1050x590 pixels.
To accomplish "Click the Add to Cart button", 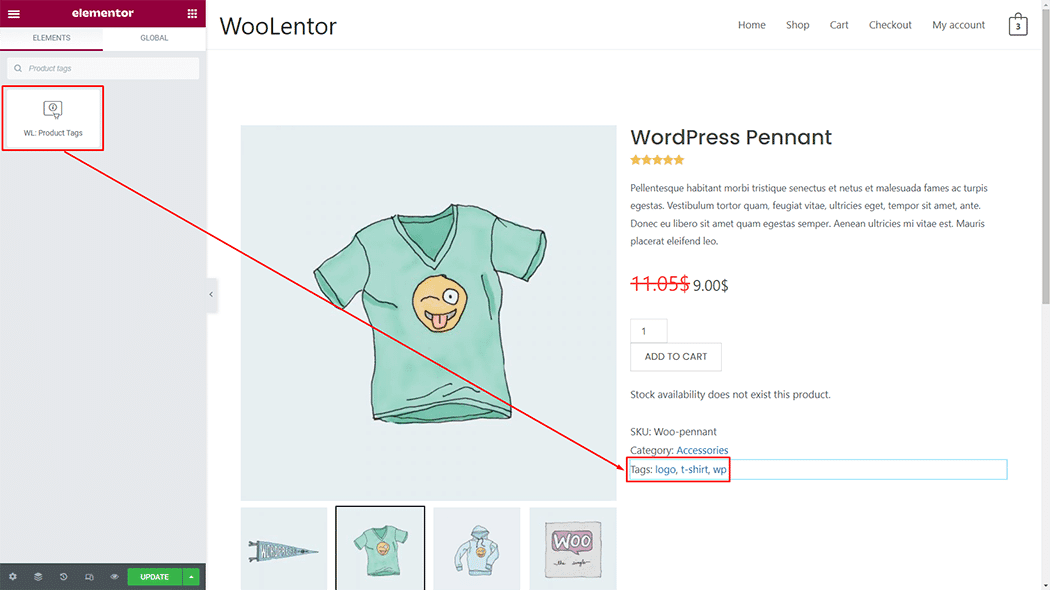I will 675,357.
